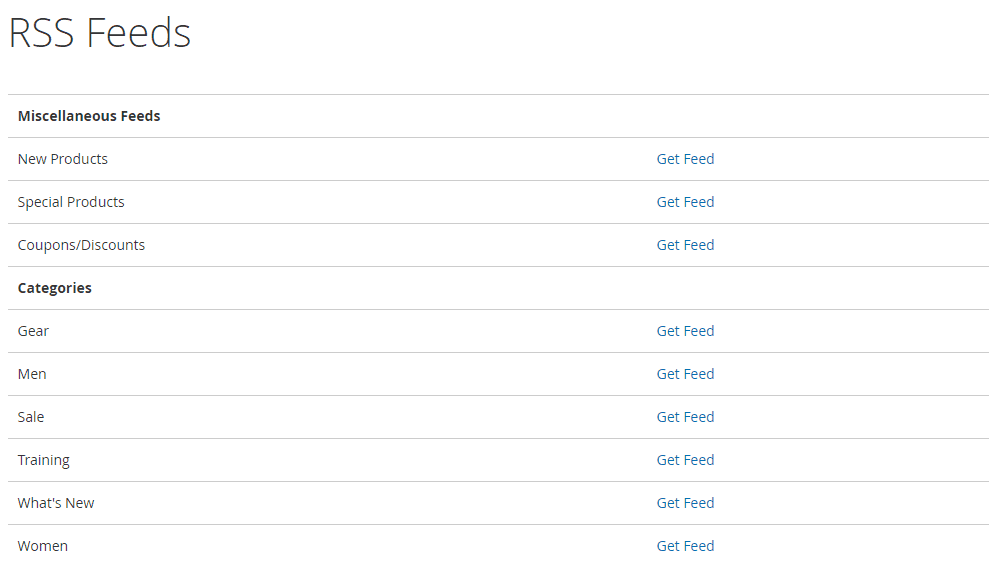Get Feed for Women category

pyautogui.click(x=685, y=547)
